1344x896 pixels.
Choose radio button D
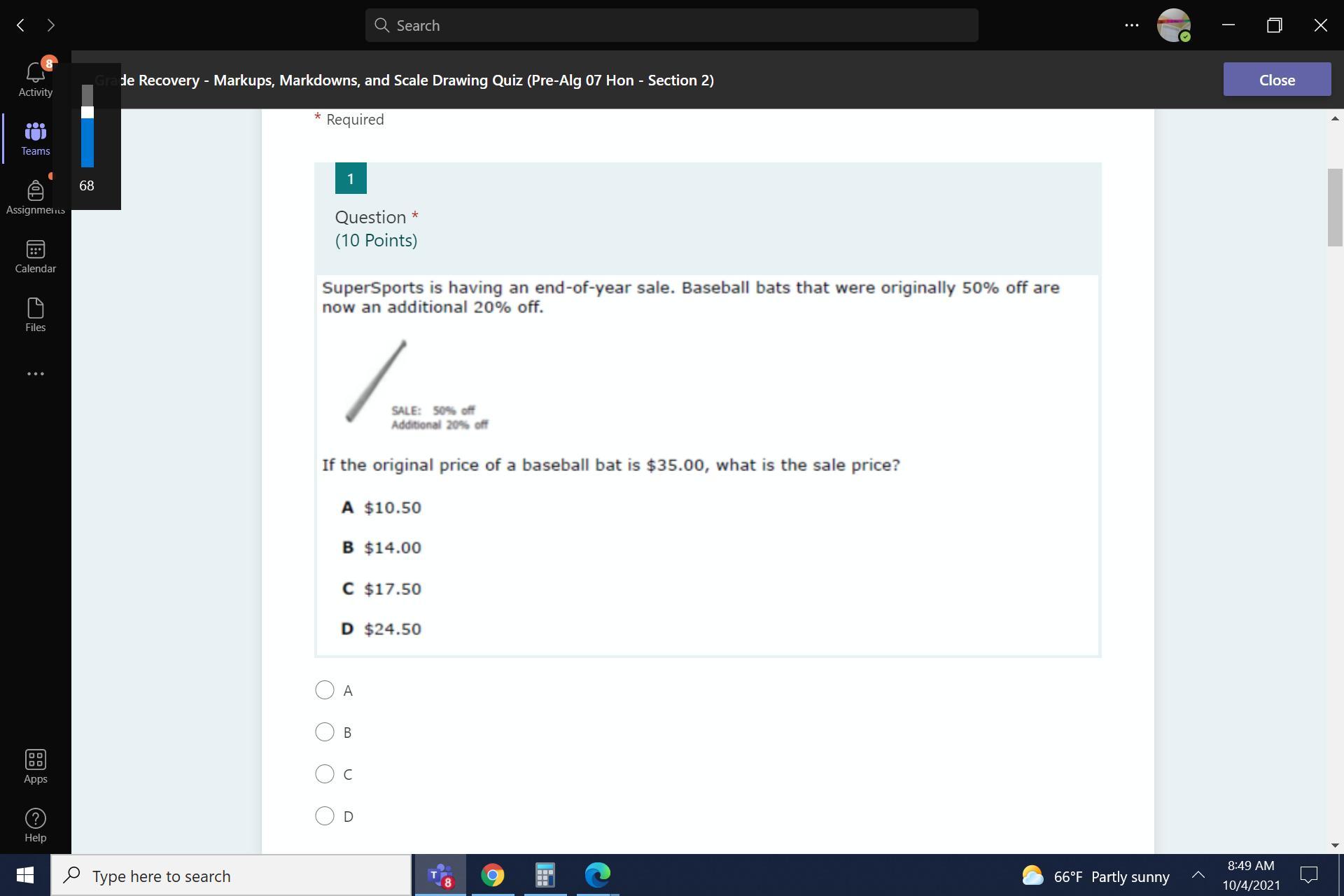pyautogui.click(x=325, y=816)
